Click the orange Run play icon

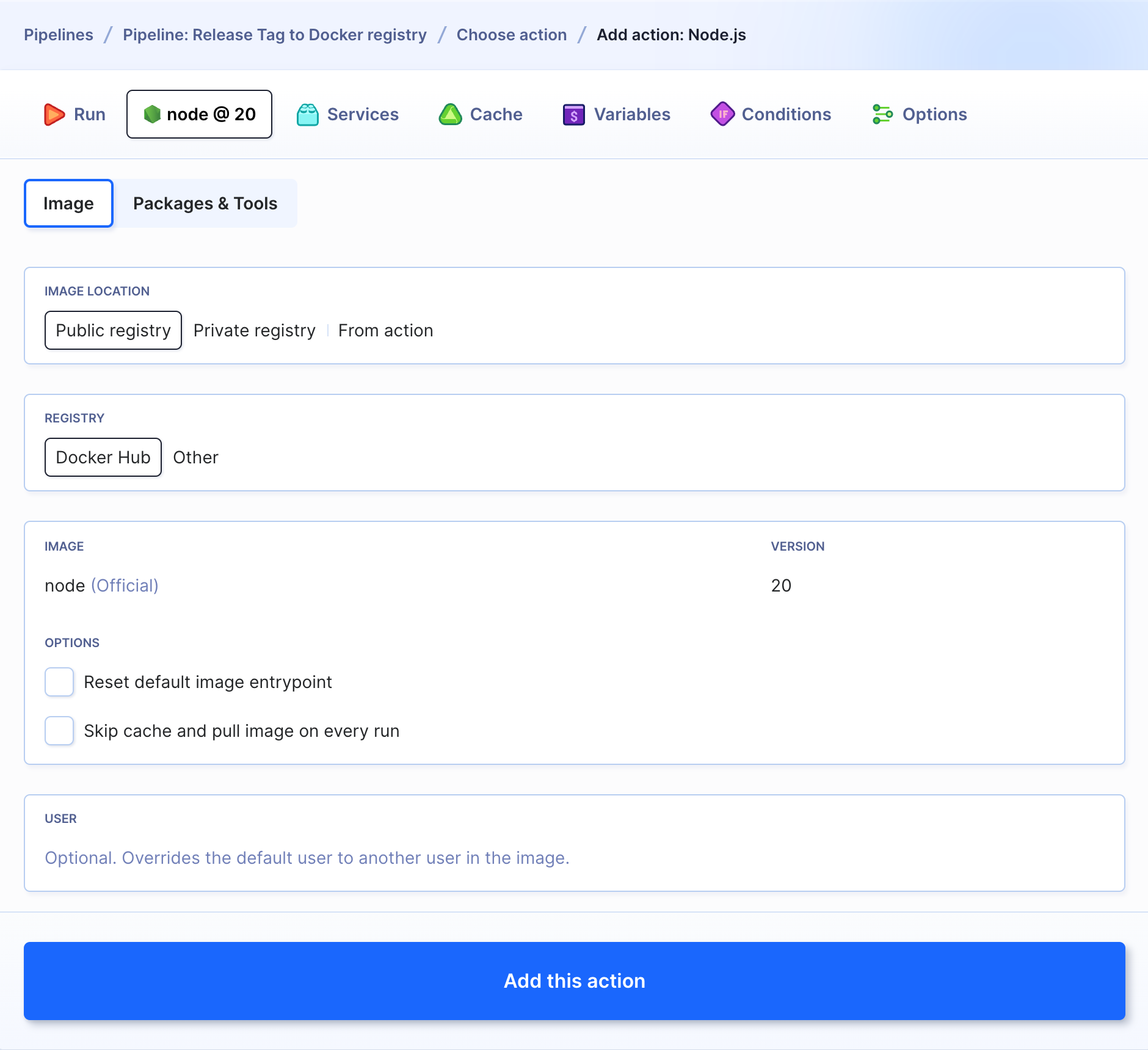coord(54,114)
